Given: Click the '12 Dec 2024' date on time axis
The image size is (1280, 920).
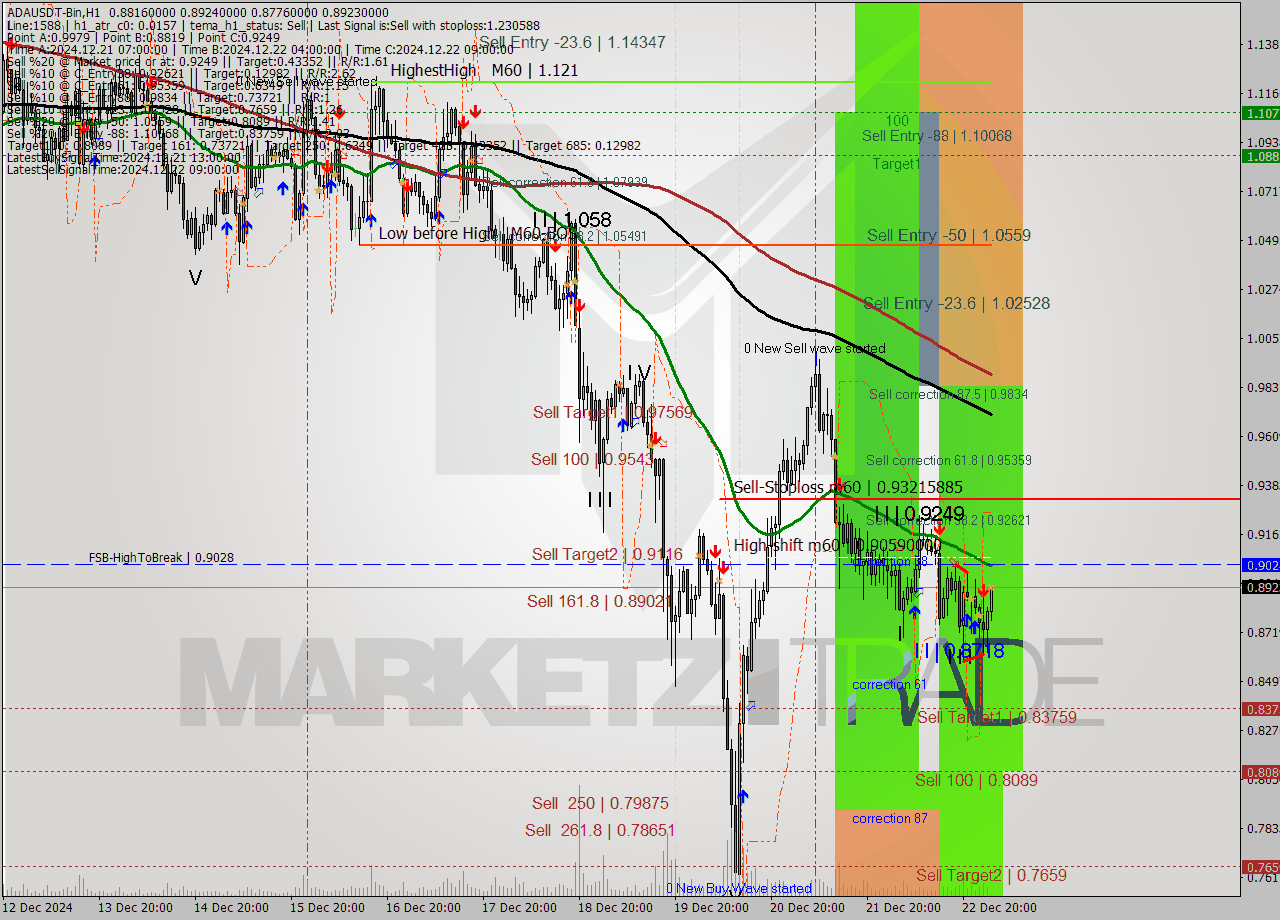Looking at the screenshot, I should (x=37, y=908).
